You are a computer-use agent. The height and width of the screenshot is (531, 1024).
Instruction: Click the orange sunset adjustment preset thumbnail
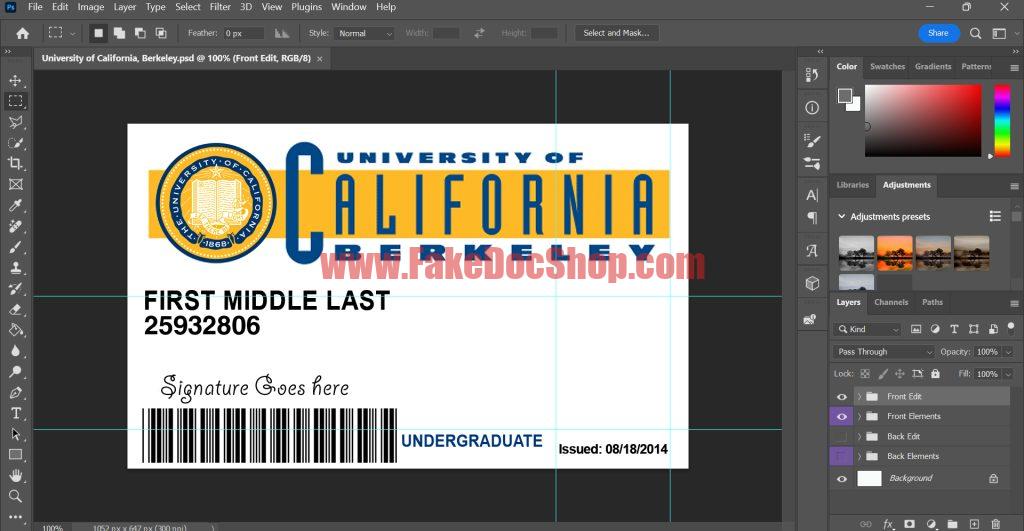(894, 253)
